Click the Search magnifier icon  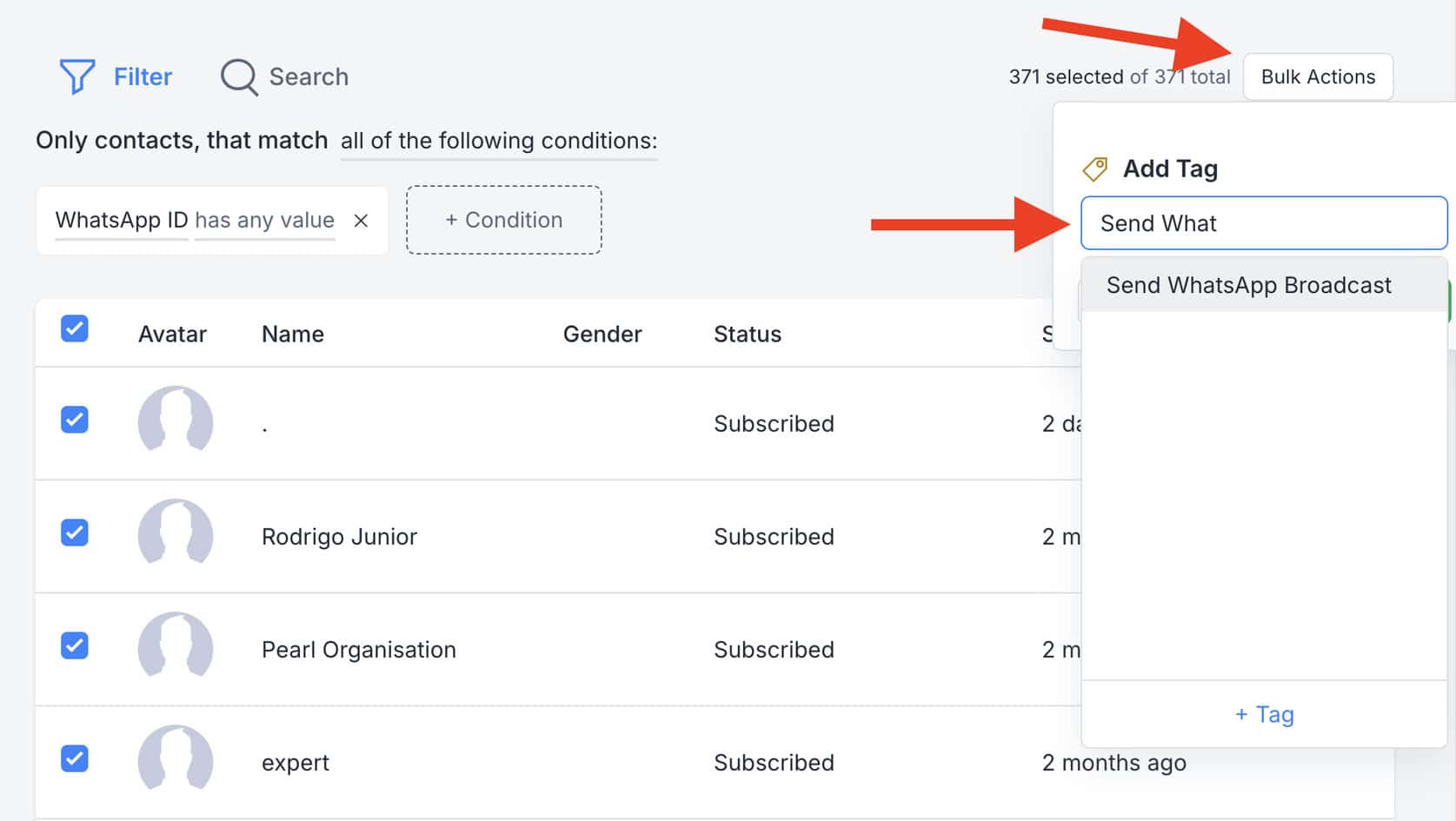(x=238, y=76)
